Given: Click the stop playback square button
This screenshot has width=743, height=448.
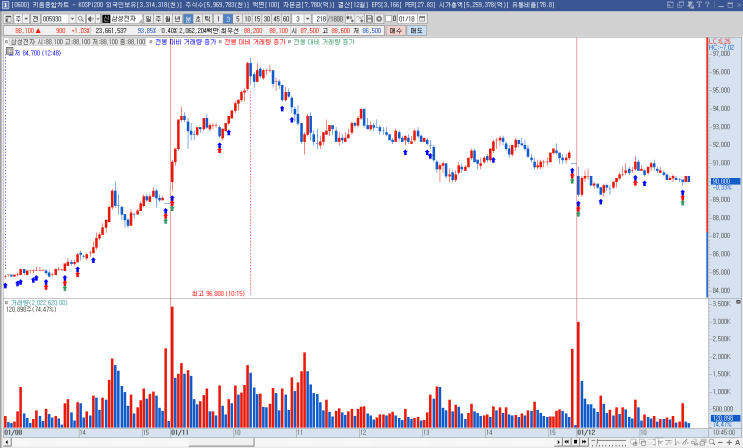Looking at the screenshot, I should (x=575, y=442).
